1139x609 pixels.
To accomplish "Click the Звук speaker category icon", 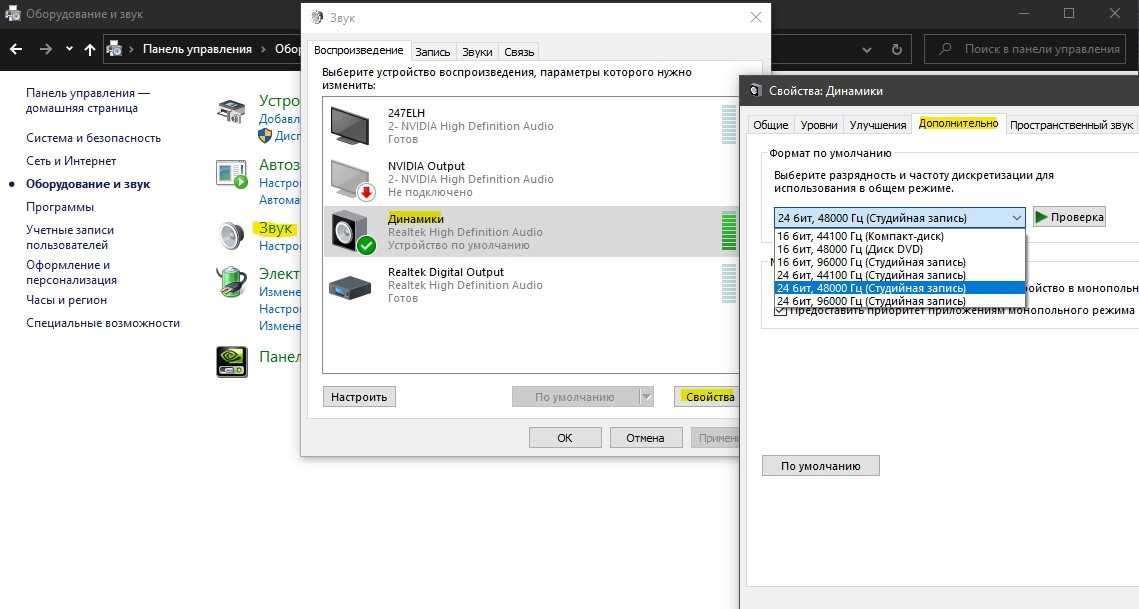I will 232,235.
